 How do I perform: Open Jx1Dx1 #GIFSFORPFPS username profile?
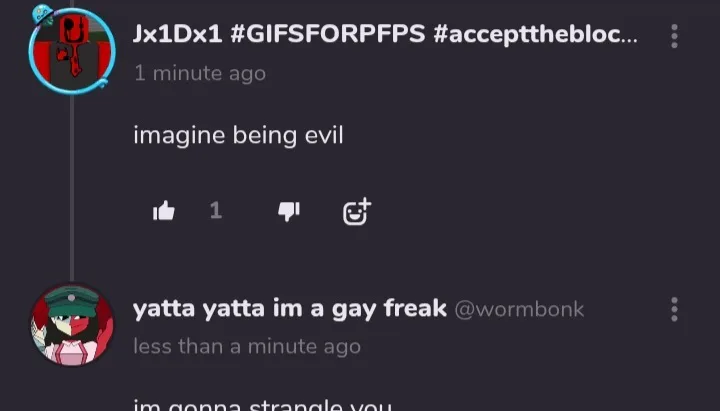point(385,34)
